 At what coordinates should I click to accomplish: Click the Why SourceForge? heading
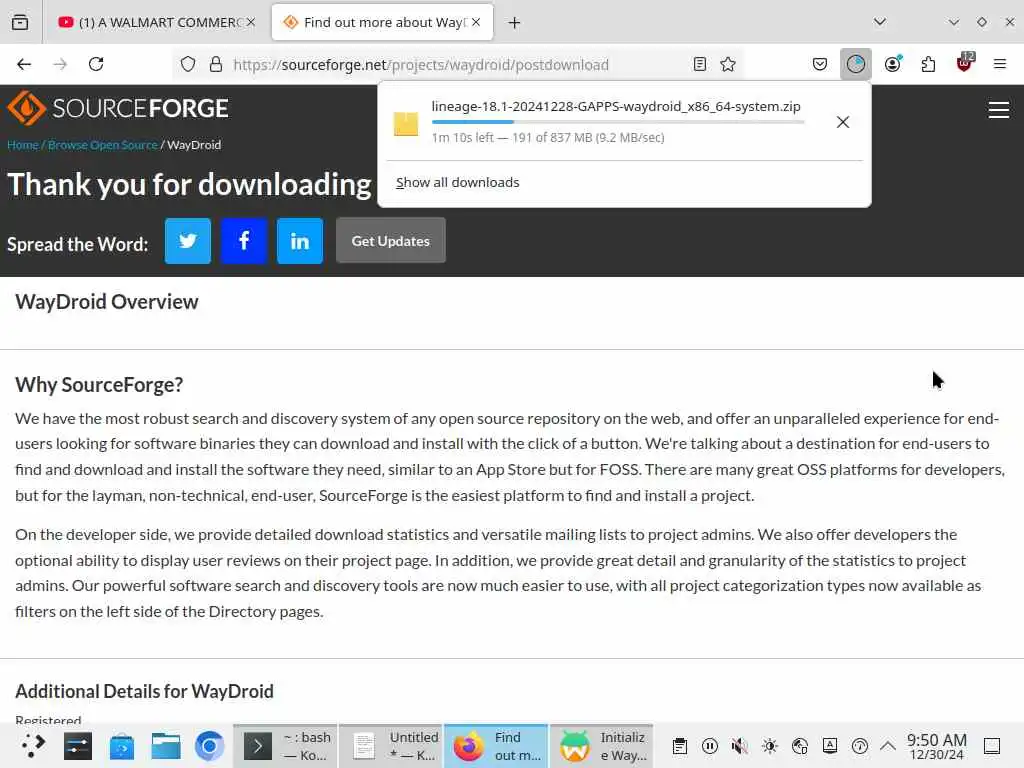(x=99, y=385)
